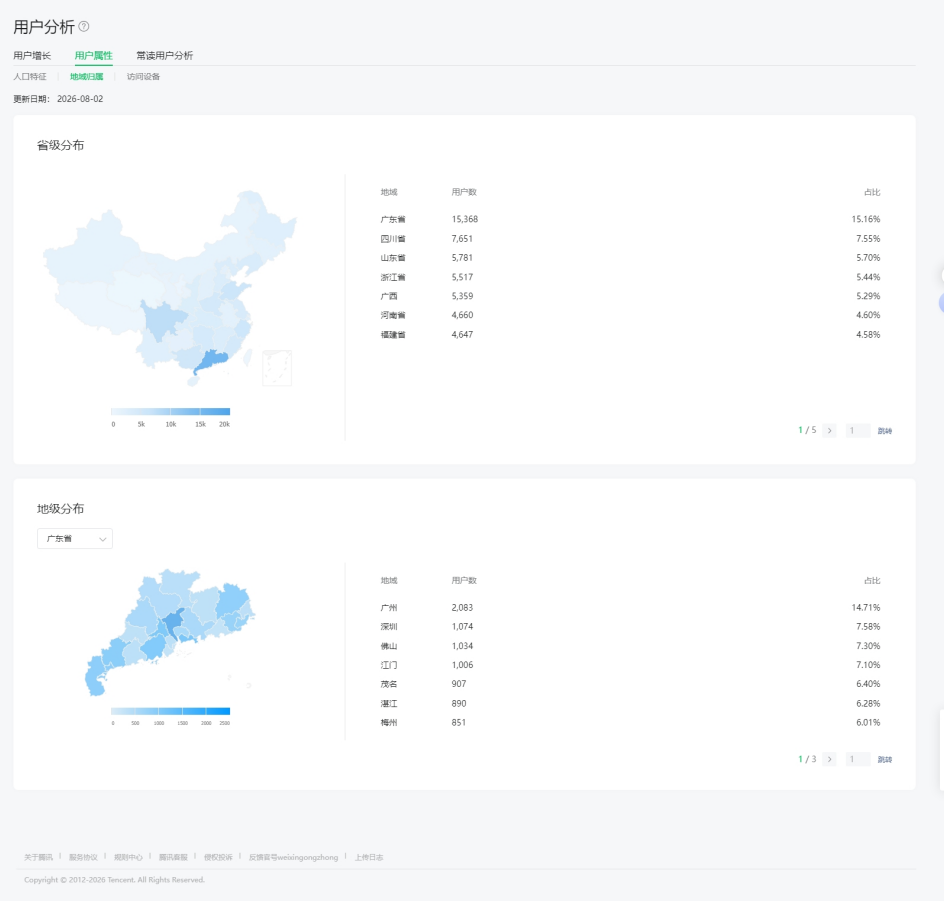Click the 省级分布 map color scale legend
This screenshot has width=944, height=901.
(x=170, y=412)
